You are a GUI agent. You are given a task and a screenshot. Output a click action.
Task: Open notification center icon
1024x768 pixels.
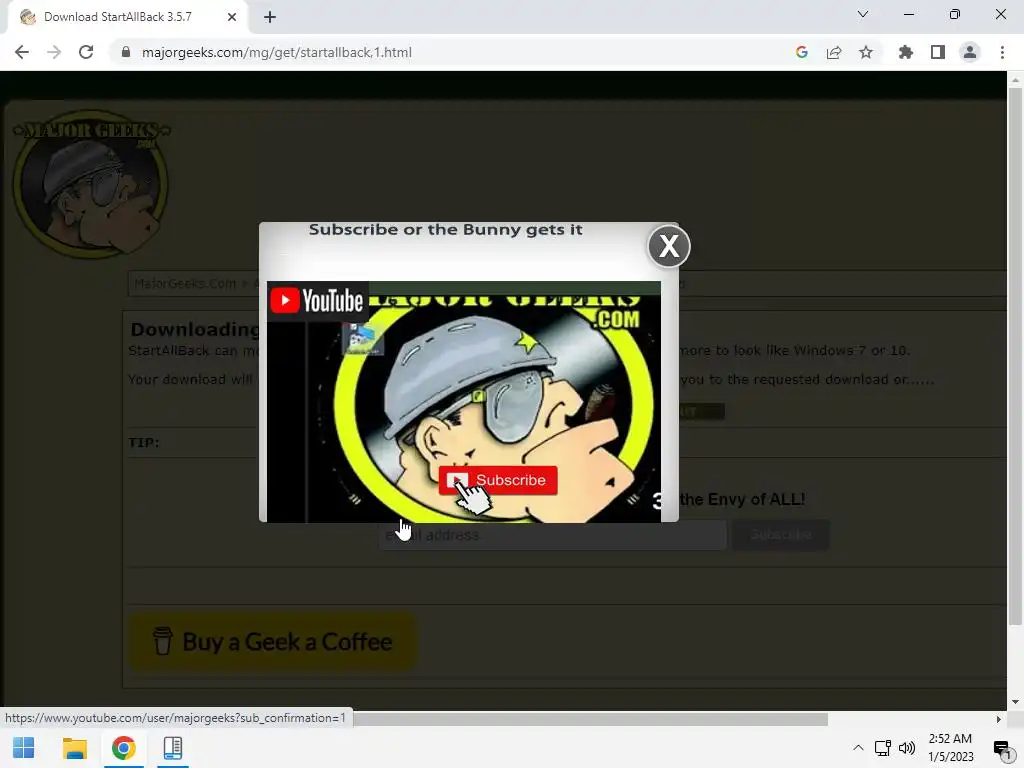[1002, 748]
